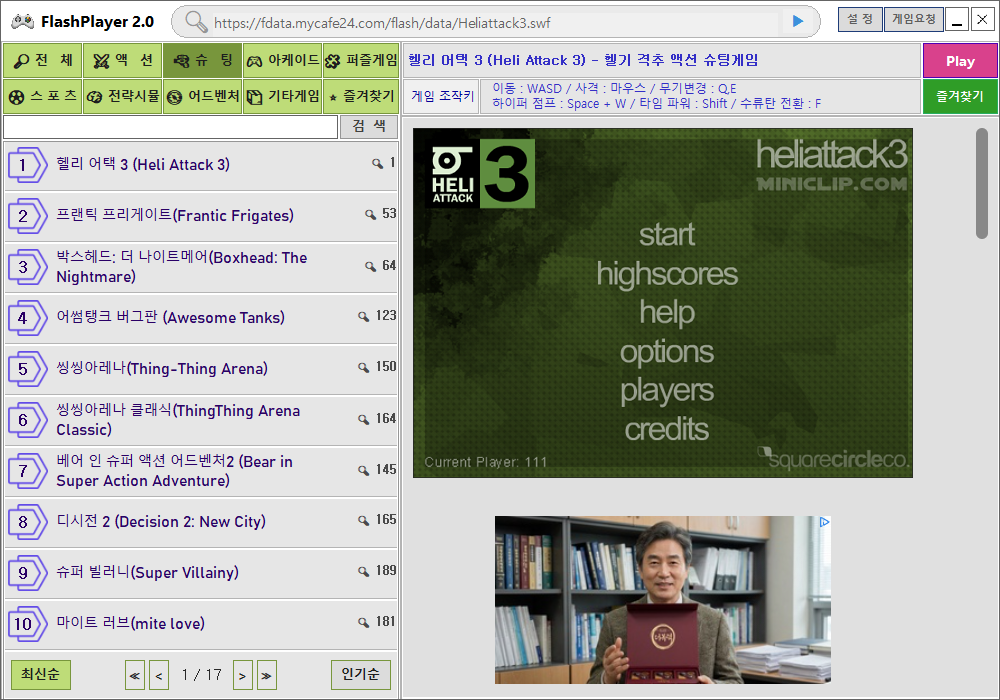1000x700 pixels.
Task: Select Bear in Super Action Adventure entry
Action: pyautogui.click(x=201, y=472)
